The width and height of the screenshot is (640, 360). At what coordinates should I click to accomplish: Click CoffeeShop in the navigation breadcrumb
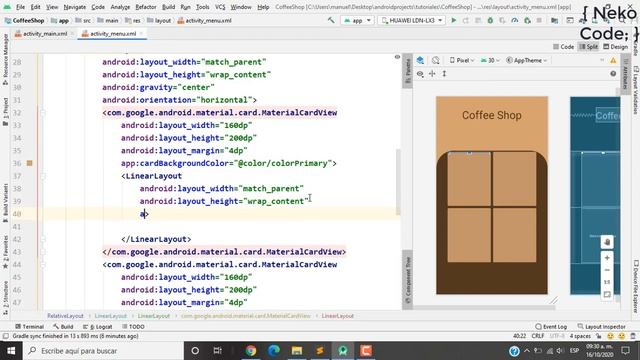pos(24,20)
